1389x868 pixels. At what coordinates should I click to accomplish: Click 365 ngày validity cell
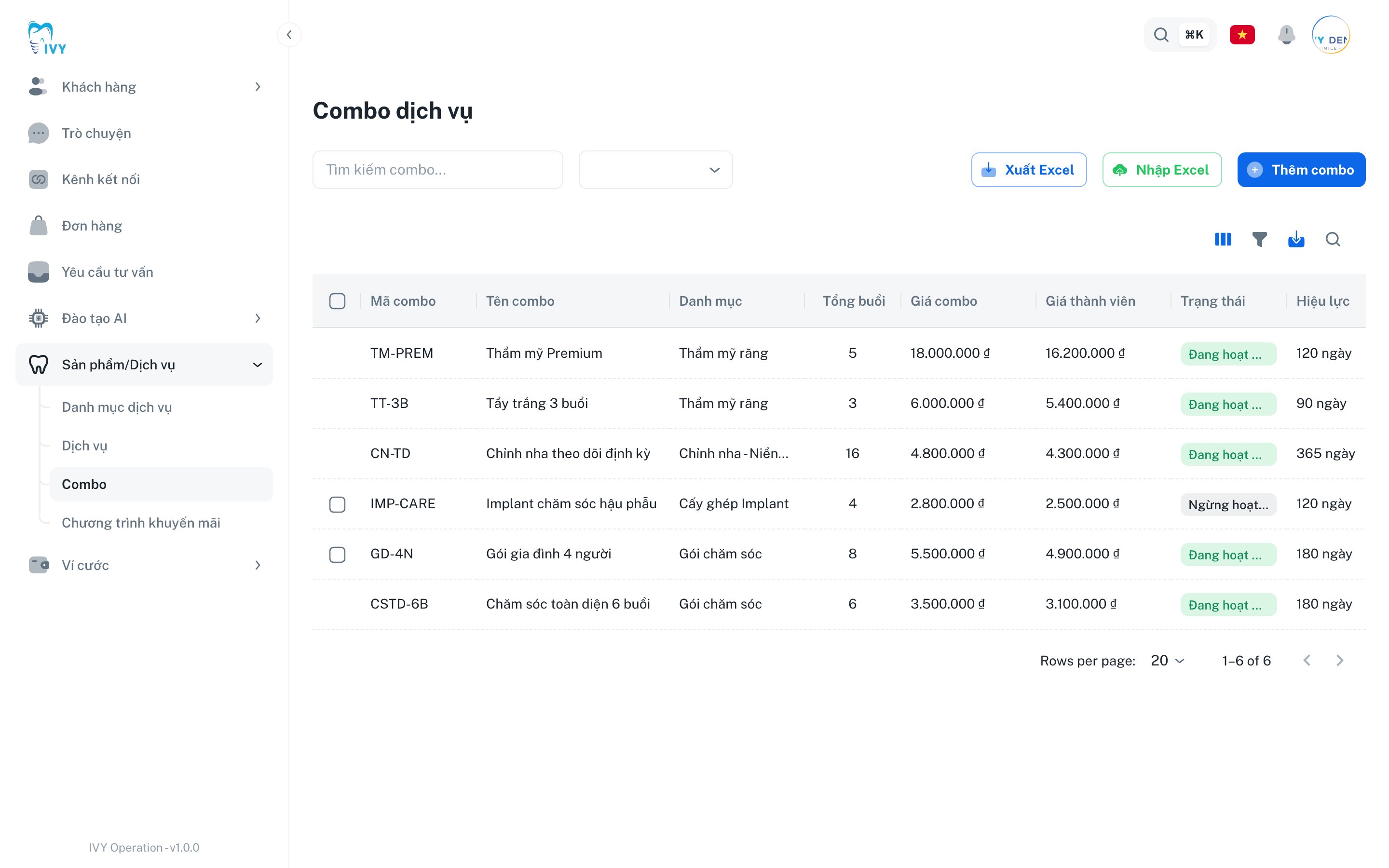click(1325, 453)
